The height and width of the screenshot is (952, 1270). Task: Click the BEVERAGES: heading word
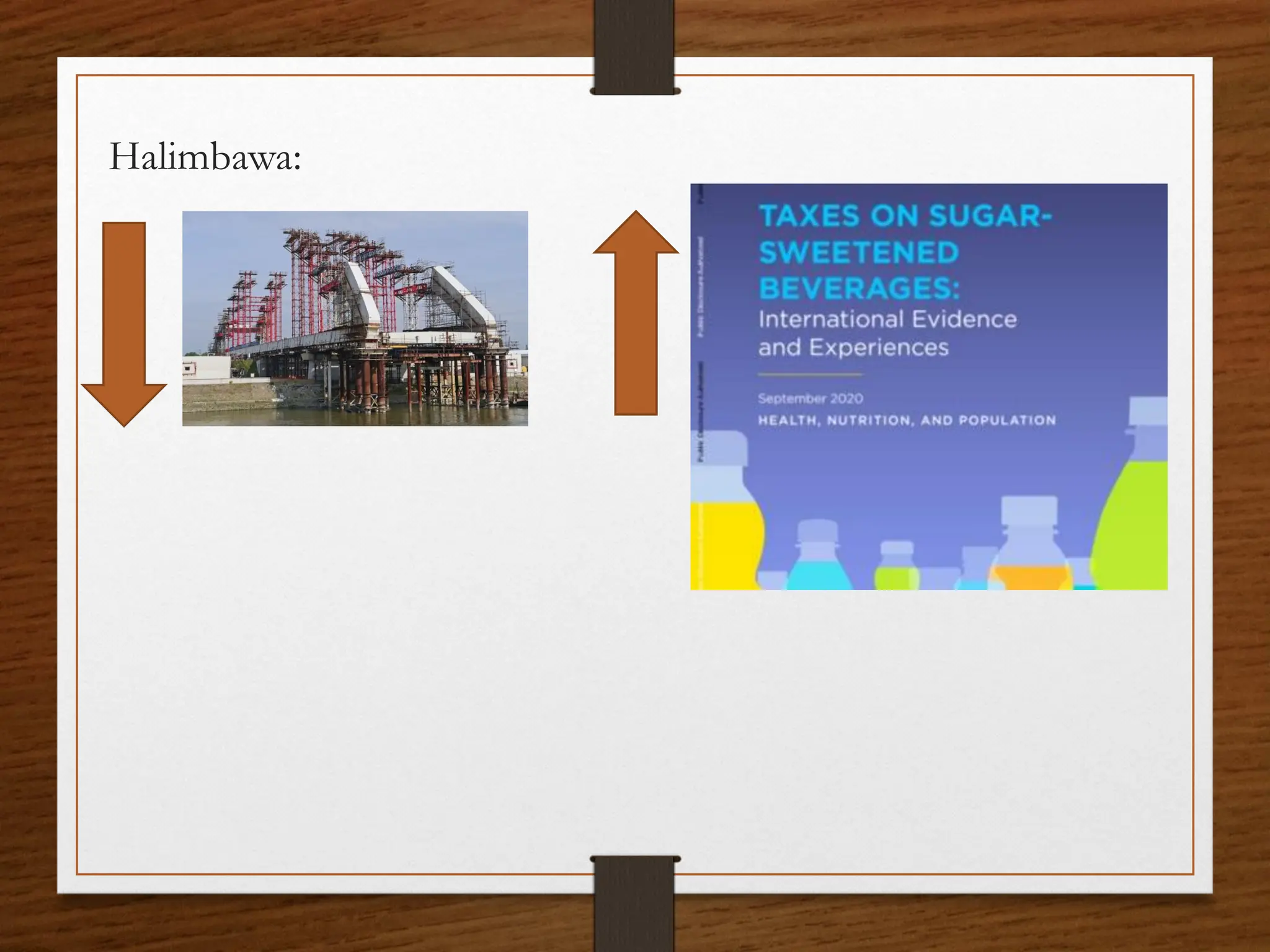[x=859, y=288]
